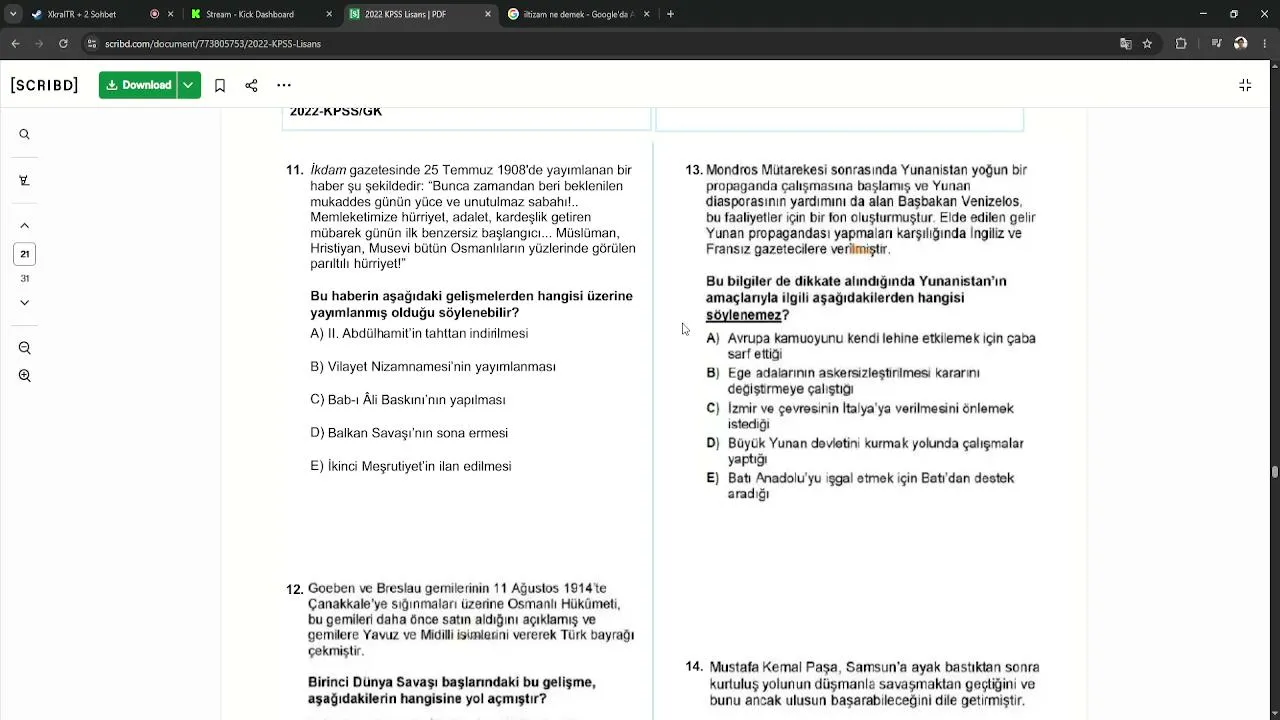
Task: Click question 13 option C about İzmir ve çevresinin
Action: (x=860, y=416)
